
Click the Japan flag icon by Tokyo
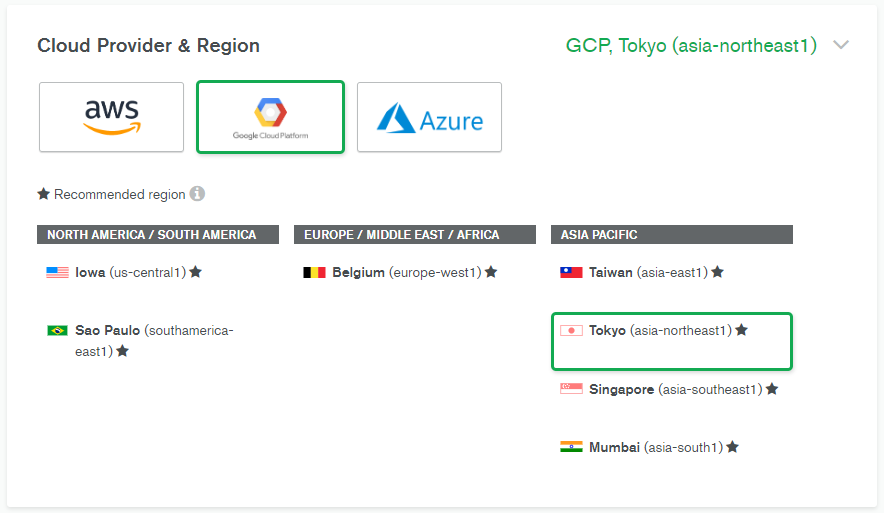[571, 330]
